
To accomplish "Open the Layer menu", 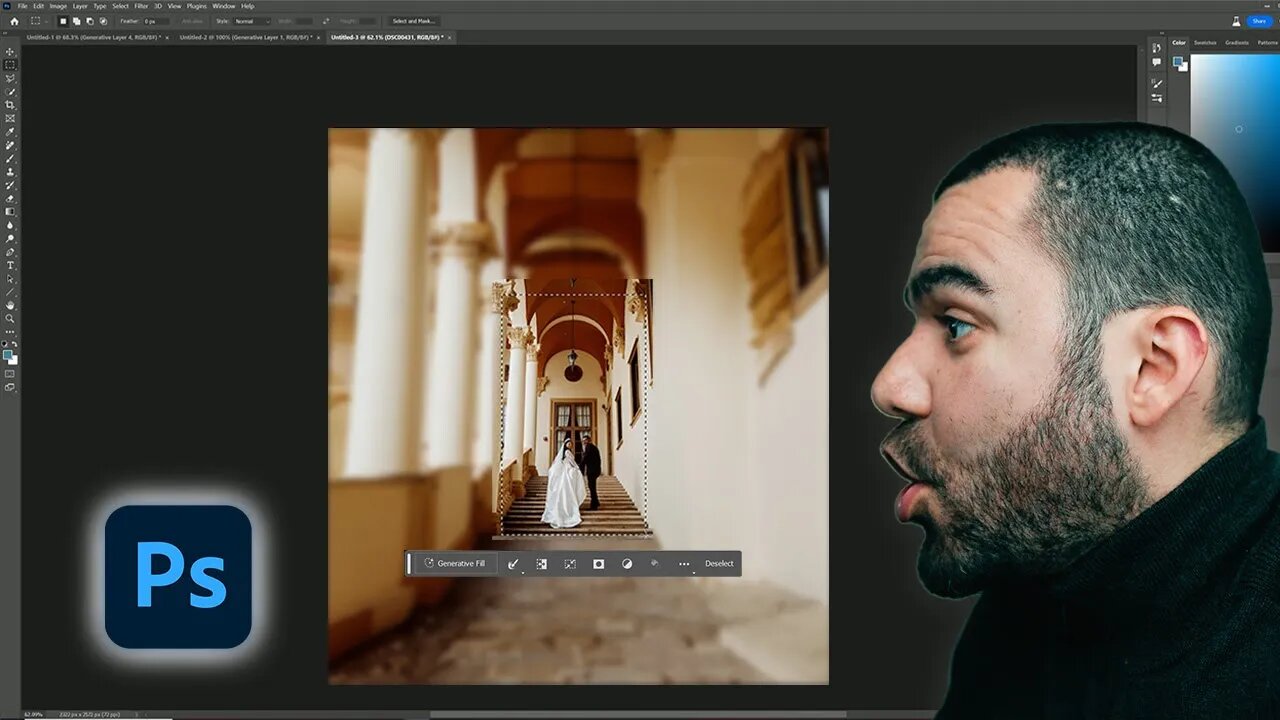I will (x=80, y=6).
